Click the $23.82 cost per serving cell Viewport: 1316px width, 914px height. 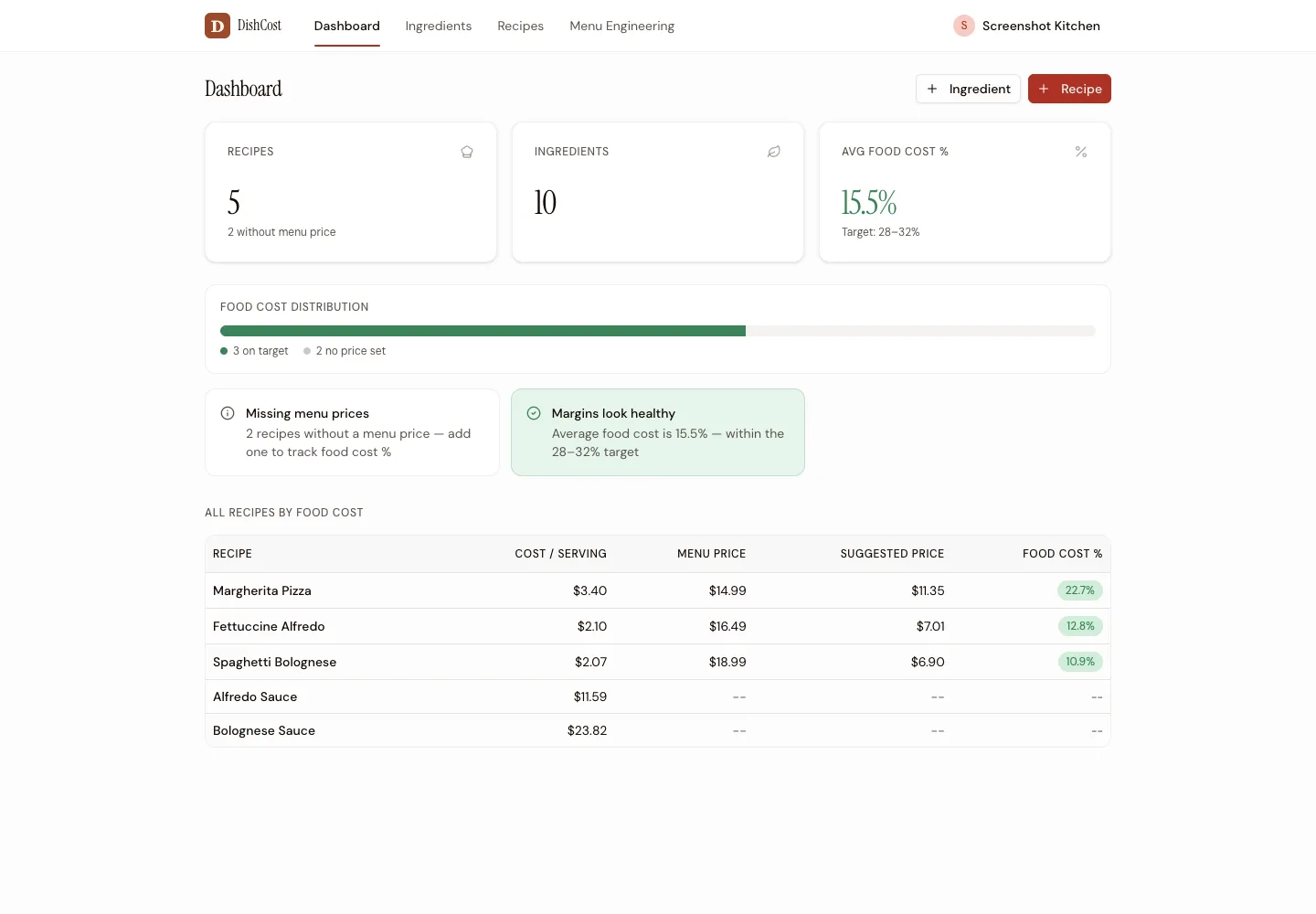(x=587, y=730)
